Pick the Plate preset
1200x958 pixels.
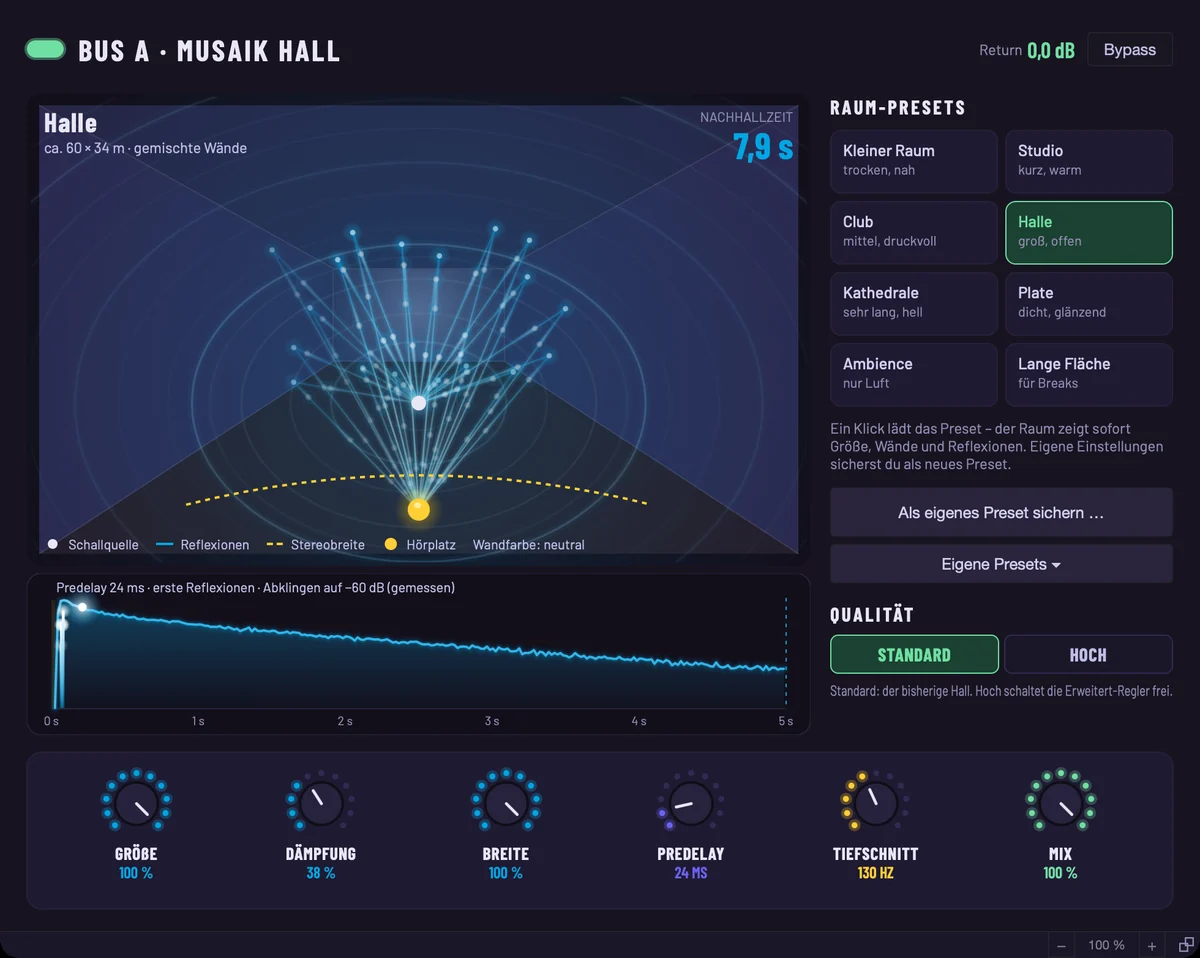tap(1089, 303)
